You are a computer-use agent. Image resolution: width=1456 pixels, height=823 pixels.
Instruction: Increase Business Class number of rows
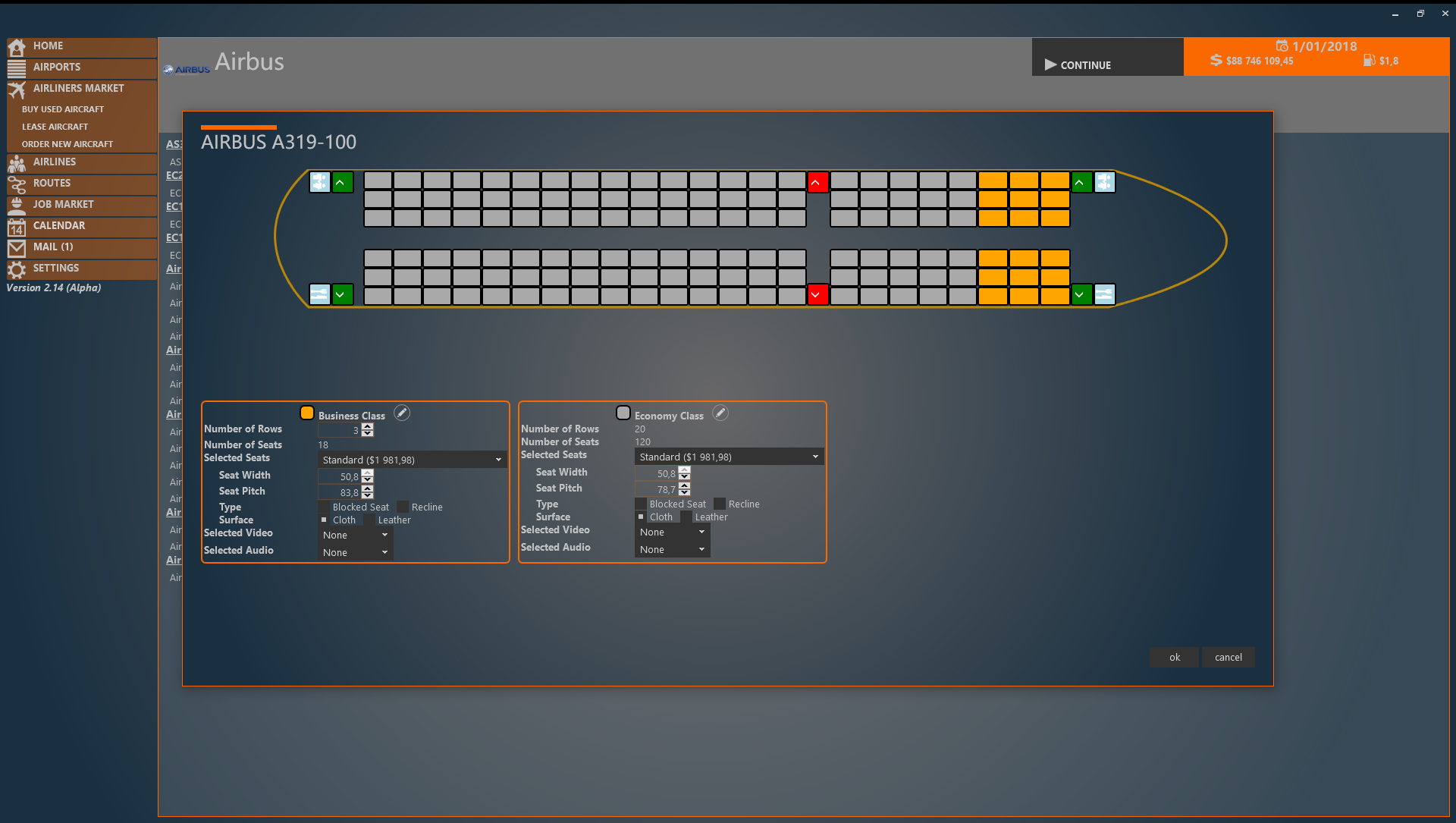pos(368,426)
